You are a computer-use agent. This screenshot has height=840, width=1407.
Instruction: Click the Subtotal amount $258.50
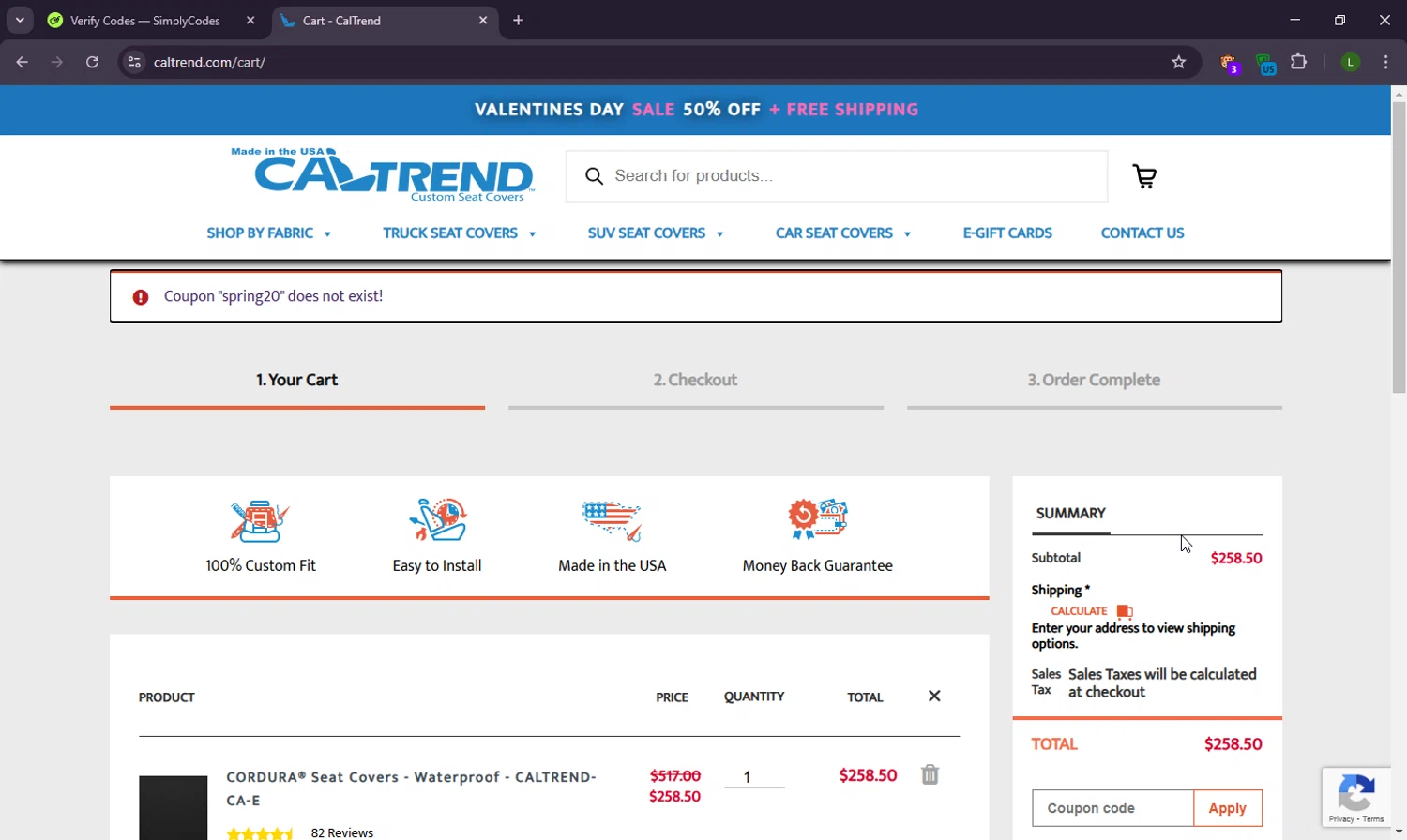(1236, 558)
